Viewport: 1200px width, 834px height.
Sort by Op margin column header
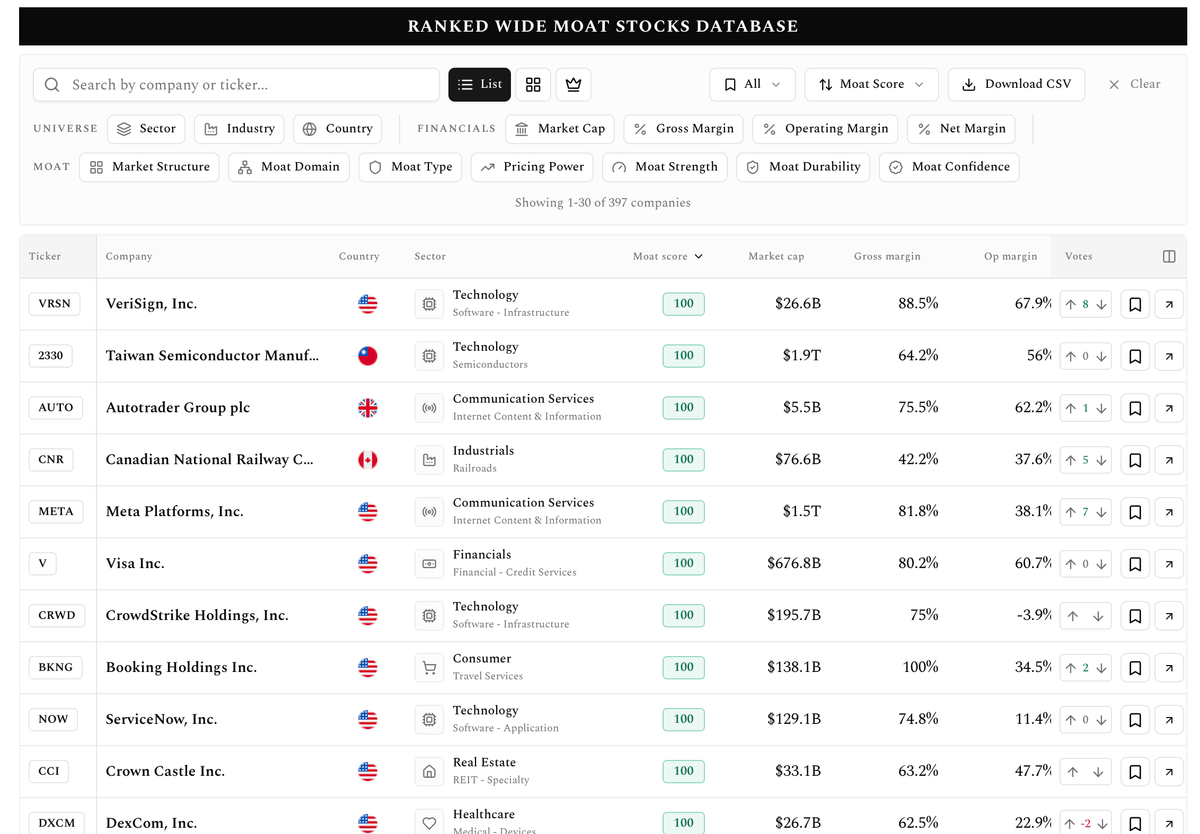point(1011,257)
